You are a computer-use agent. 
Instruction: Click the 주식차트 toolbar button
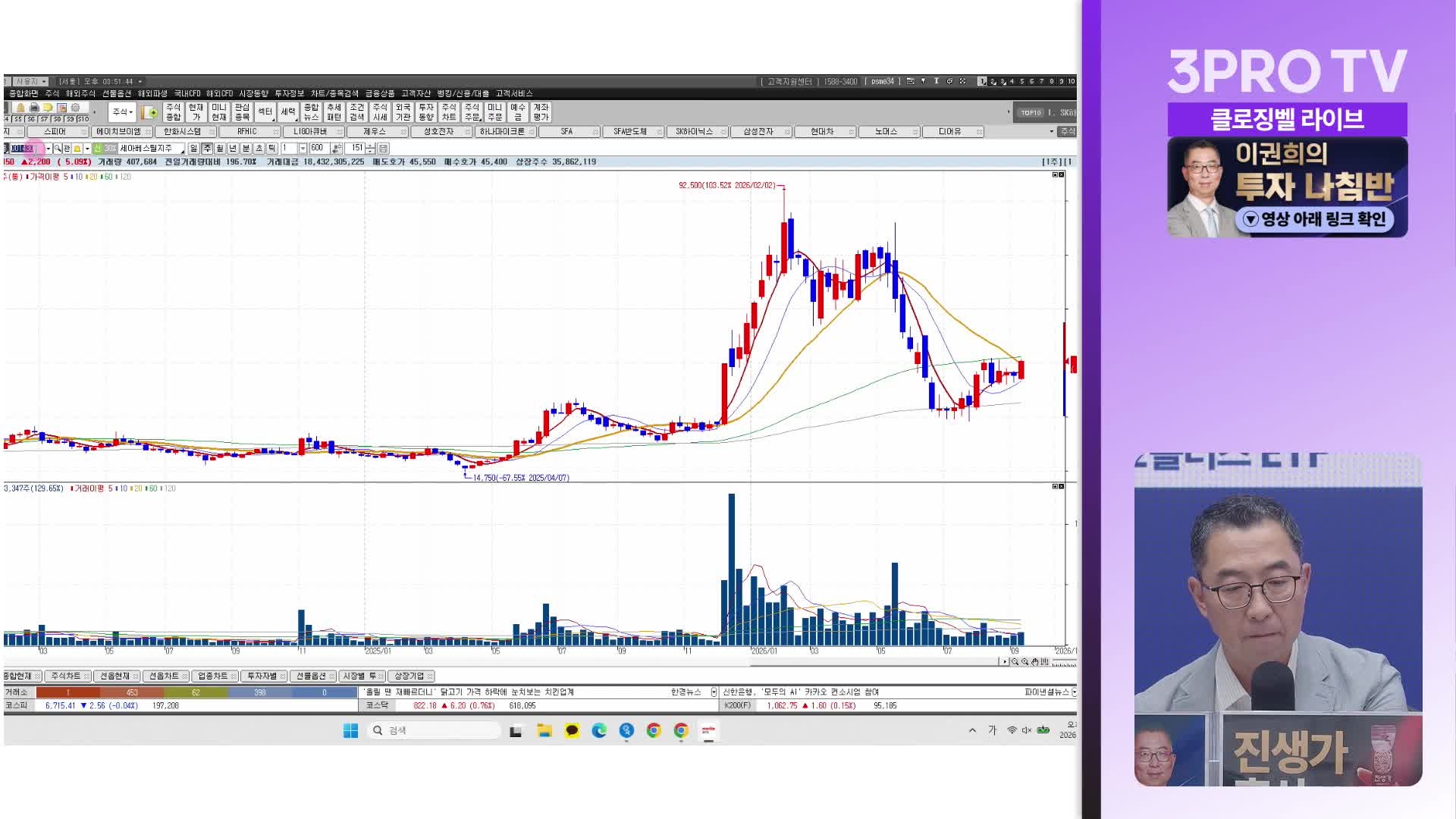click(449, 112)
